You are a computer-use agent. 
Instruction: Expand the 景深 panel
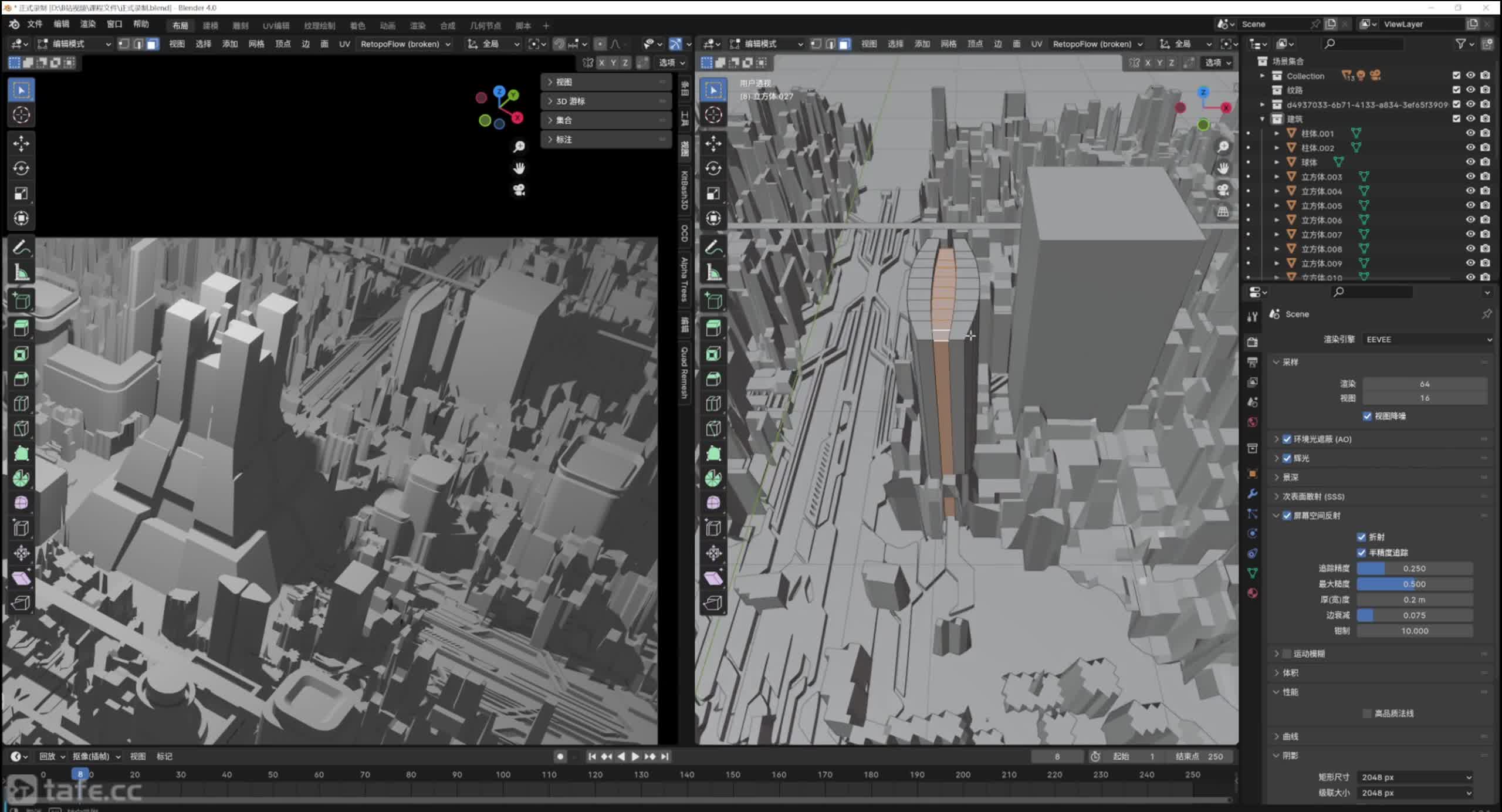[1379, 478]
